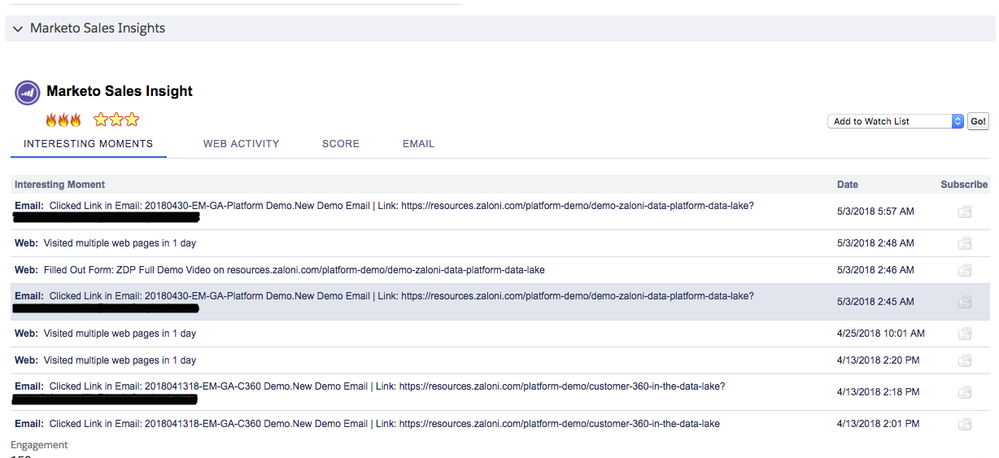This screenshot has height=458, width=999.
Task: Open the Add to Watch List dropdown
Action: click(895, 121)
